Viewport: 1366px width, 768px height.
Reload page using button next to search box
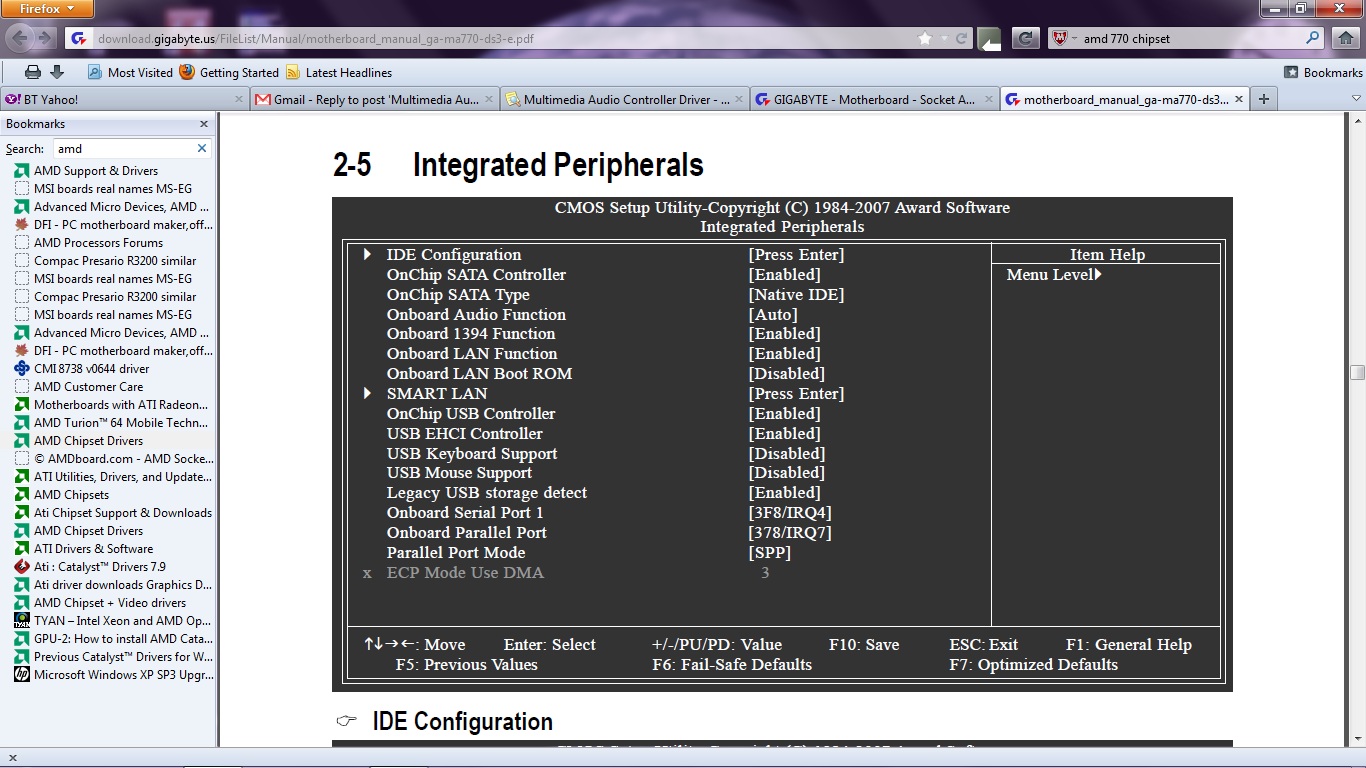1025,39
